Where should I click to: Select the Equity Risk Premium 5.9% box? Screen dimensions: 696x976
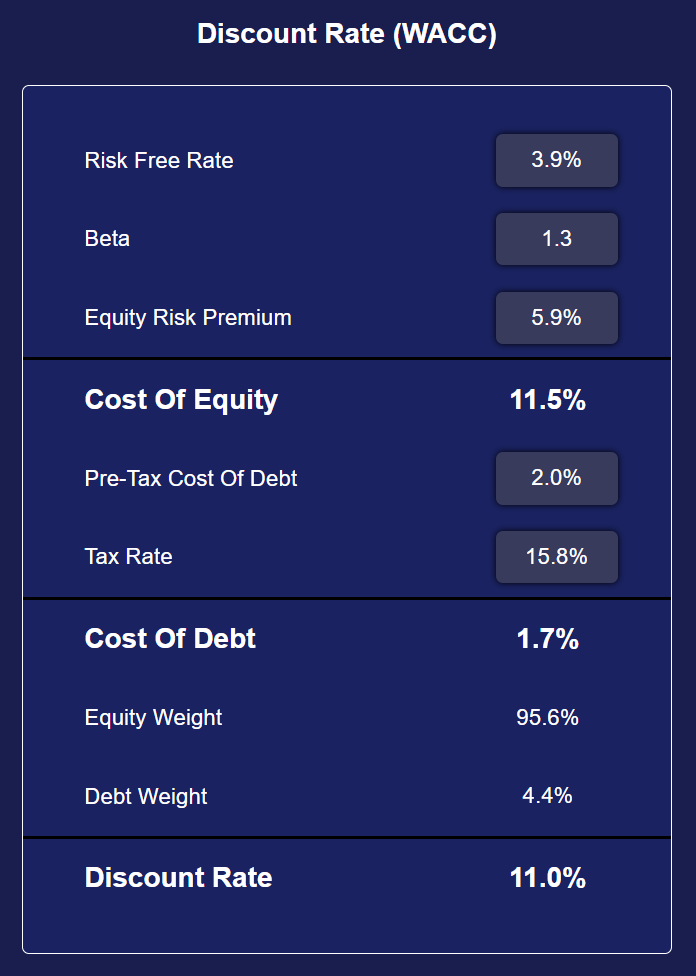click(557, 318)
